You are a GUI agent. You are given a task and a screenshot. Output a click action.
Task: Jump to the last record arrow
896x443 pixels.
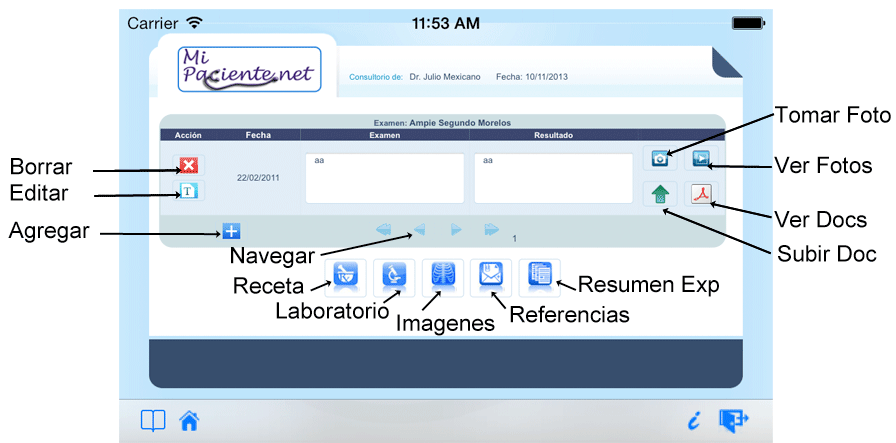pyautogui.click(x=492, y=230)
